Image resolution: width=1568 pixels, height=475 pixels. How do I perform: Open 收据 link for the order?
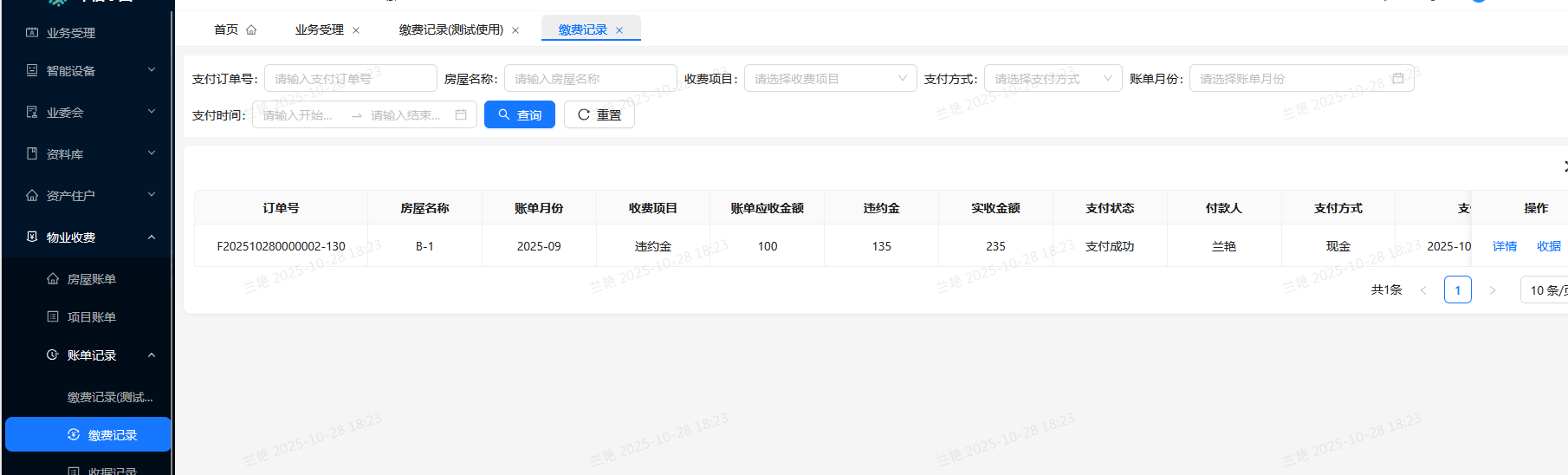[1549, 246]
